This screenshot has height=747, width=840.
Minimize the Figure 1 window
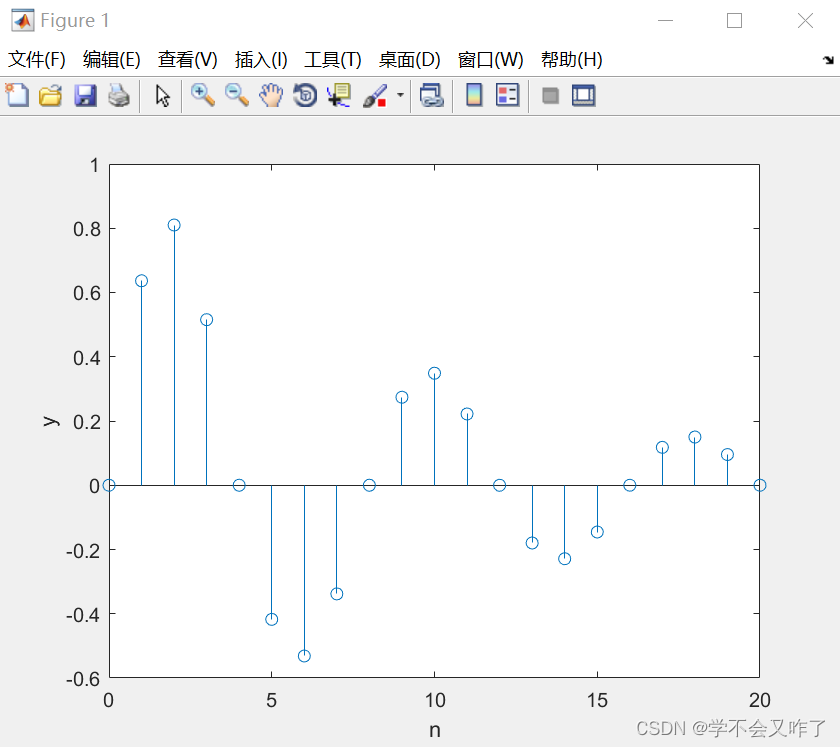(x=665, y=21)
